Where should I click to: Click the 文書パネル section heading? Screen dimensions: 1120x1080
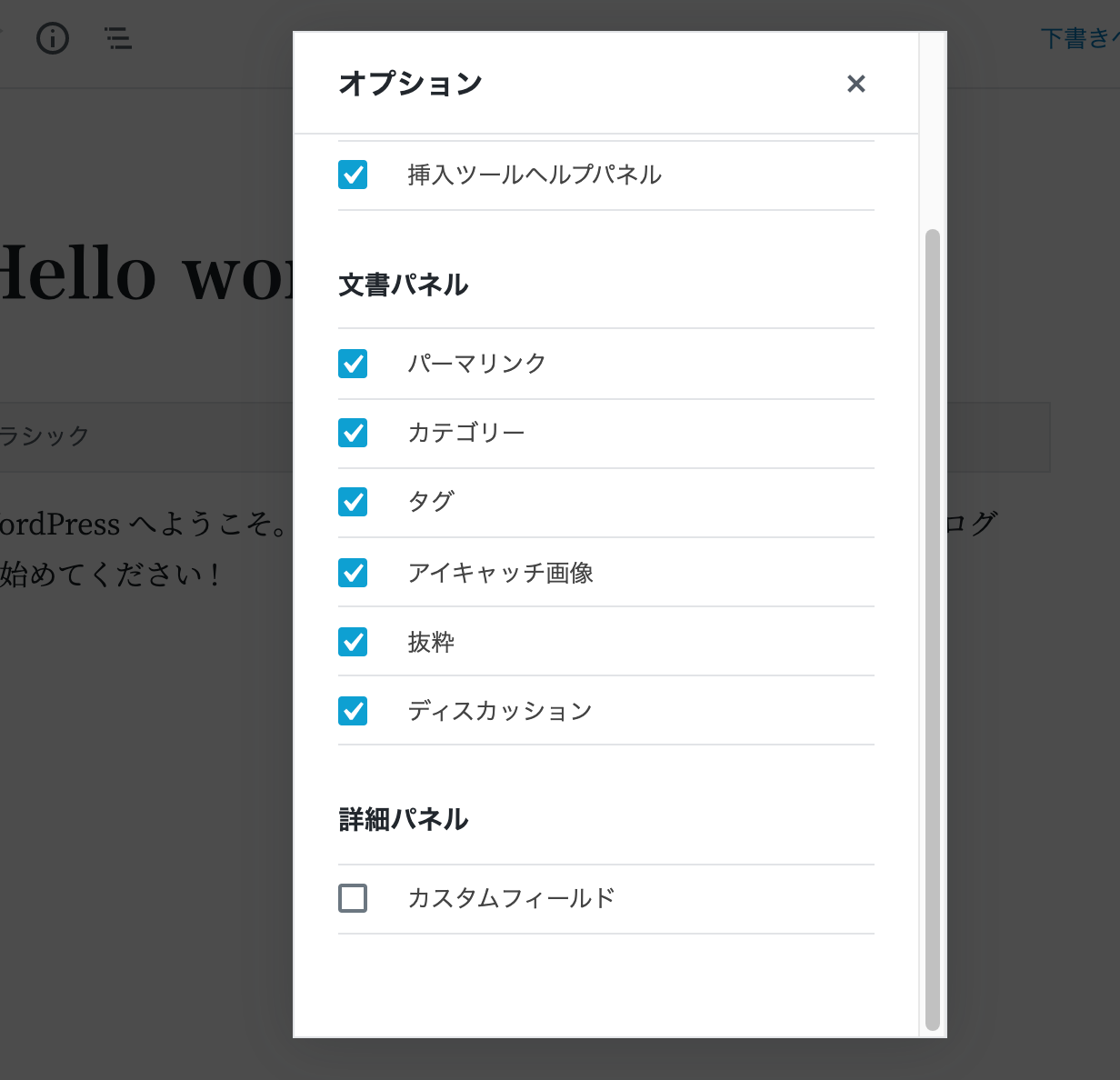(404, 285)
